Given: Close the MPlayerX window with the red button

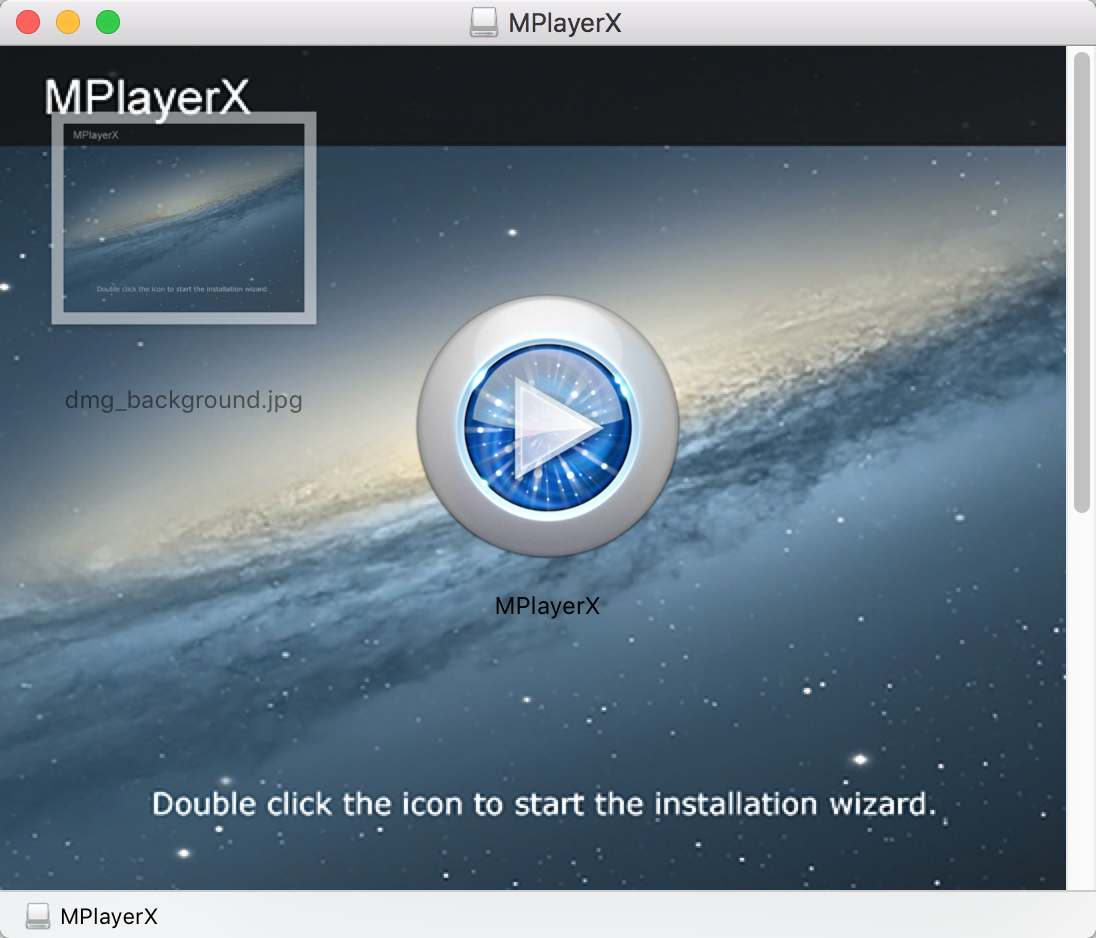Looking at the screenshot, I should tap(28, 22).
